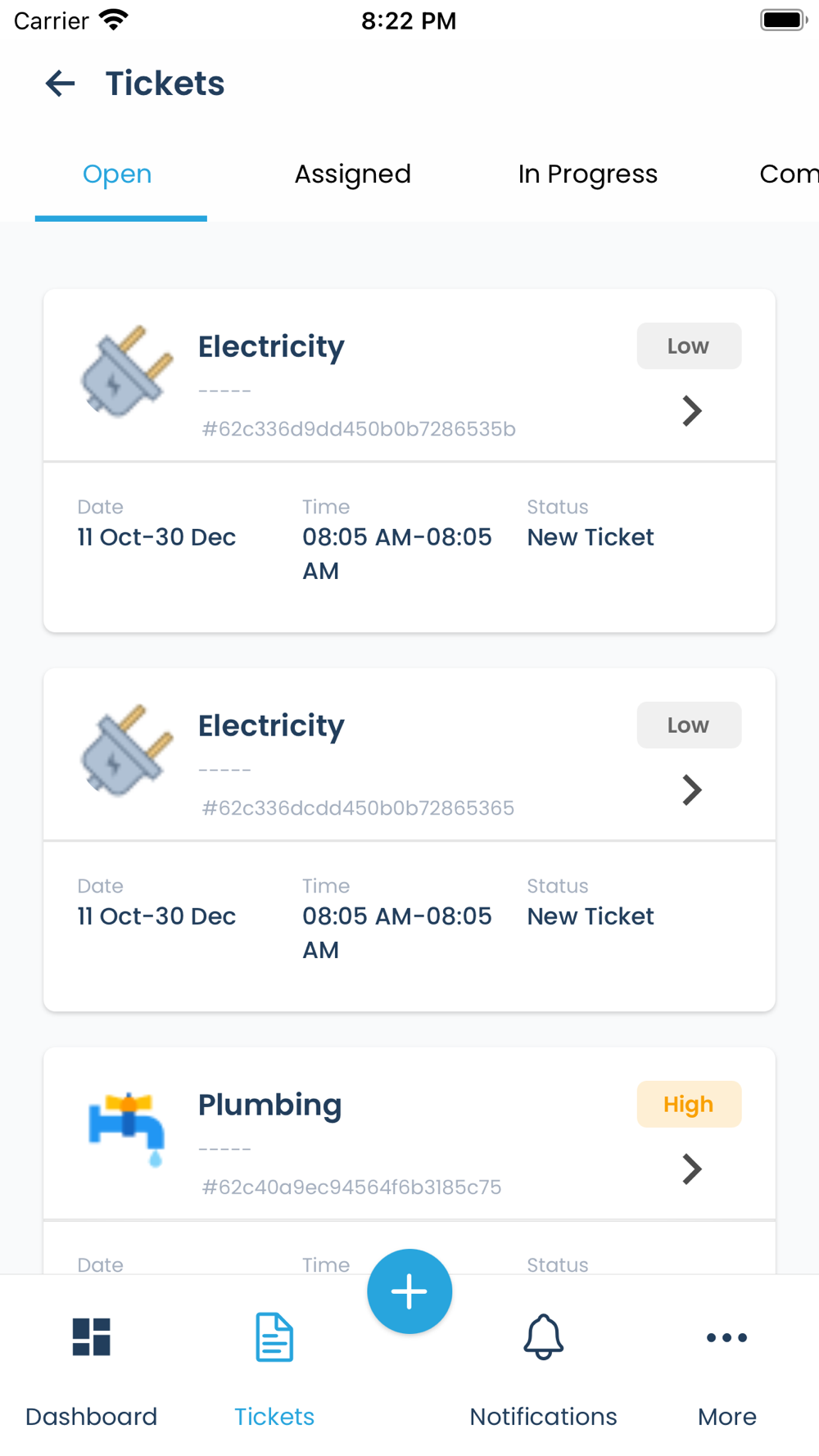
Task: Expand the first Electricity ticket chevron
Action: tap(692, 411)
